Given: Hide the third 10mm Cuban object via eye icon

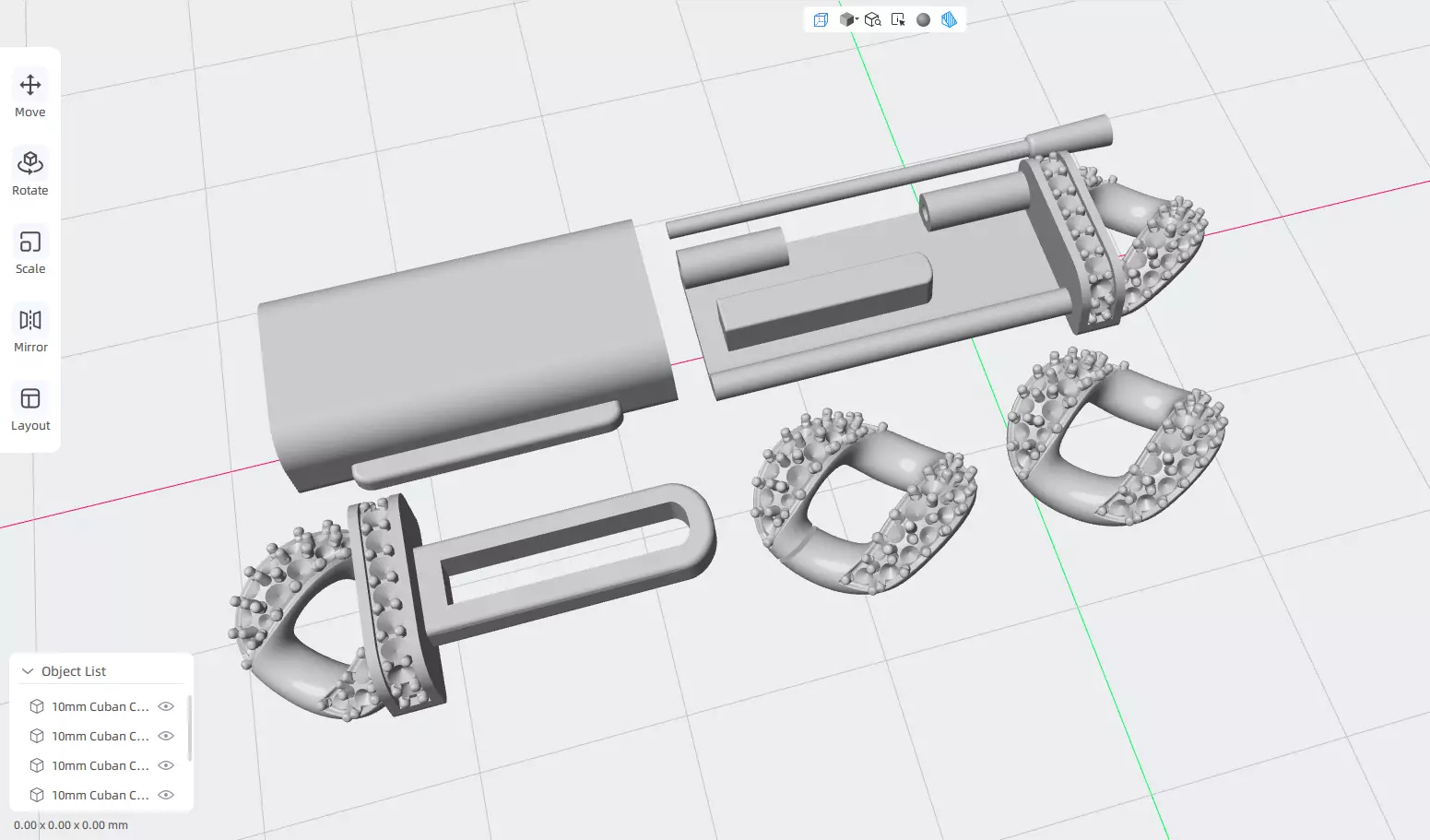Looking at the screenshot, I should (166, 765).
